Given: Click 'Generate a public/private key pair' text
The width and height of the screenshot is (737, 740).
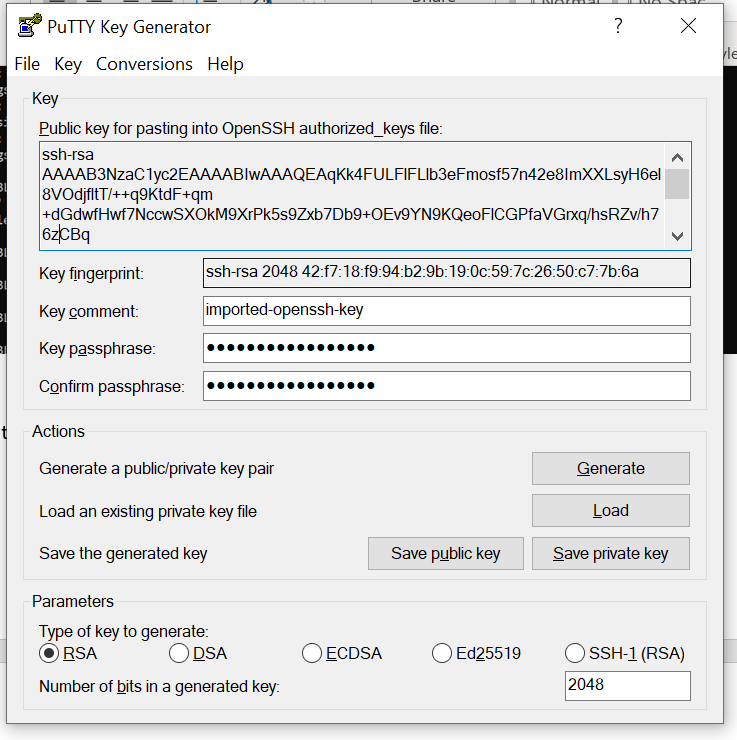Looking at the screenshot, I should (157, 469).
